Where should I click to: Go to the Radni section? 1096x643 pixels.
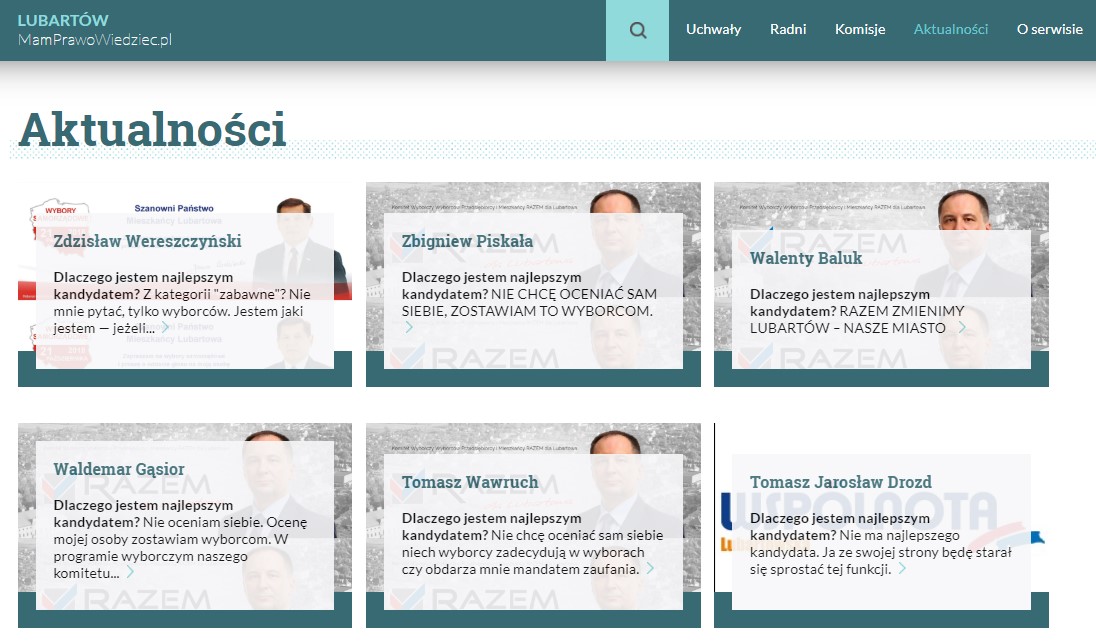click(x=788, y=29)
